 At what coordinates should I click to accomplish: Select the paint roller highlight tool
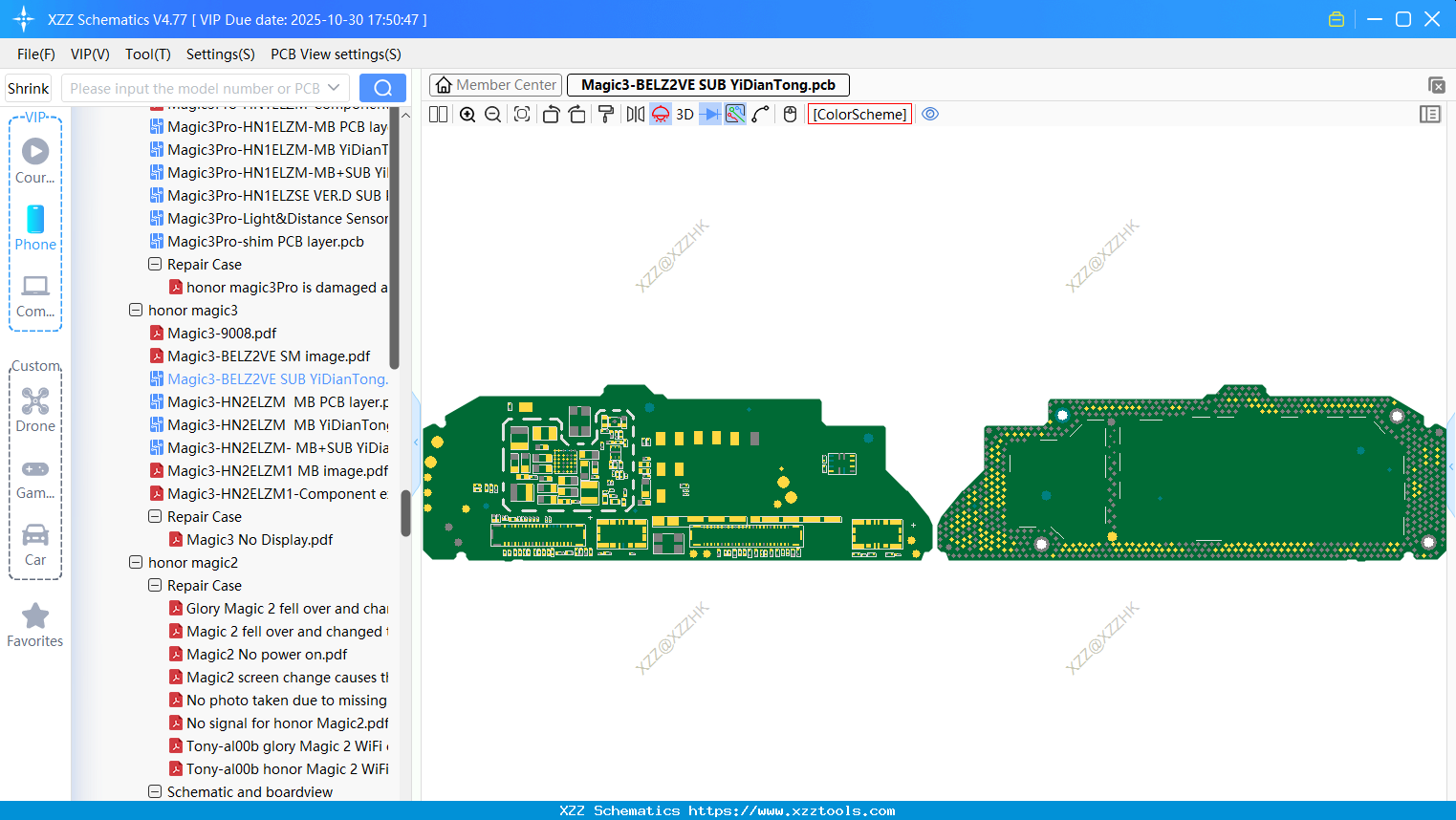(605, 114)
